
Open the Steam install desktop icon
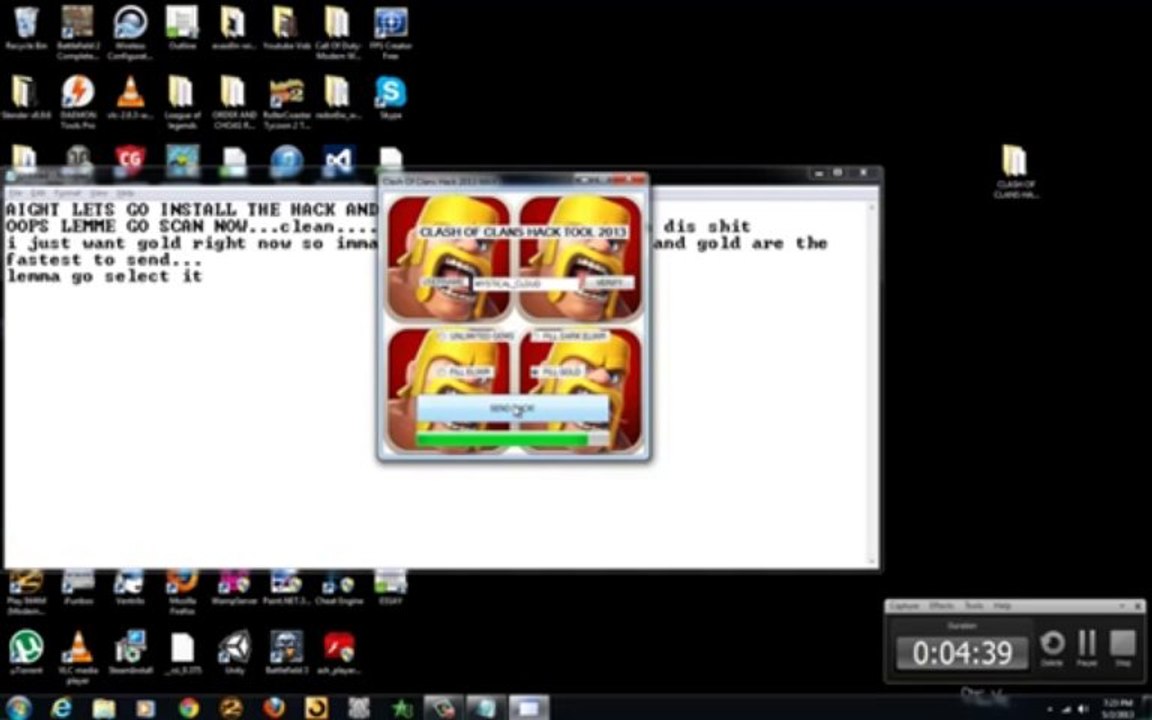click(130, 651)
